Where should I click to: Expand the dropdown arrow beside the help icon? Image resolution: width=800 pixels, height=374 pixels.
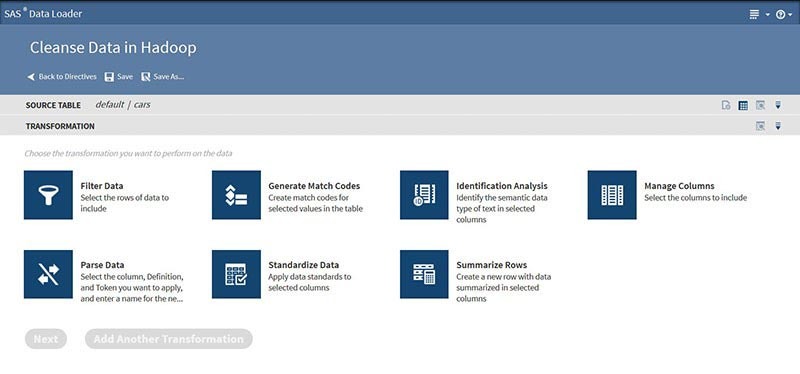790,15
